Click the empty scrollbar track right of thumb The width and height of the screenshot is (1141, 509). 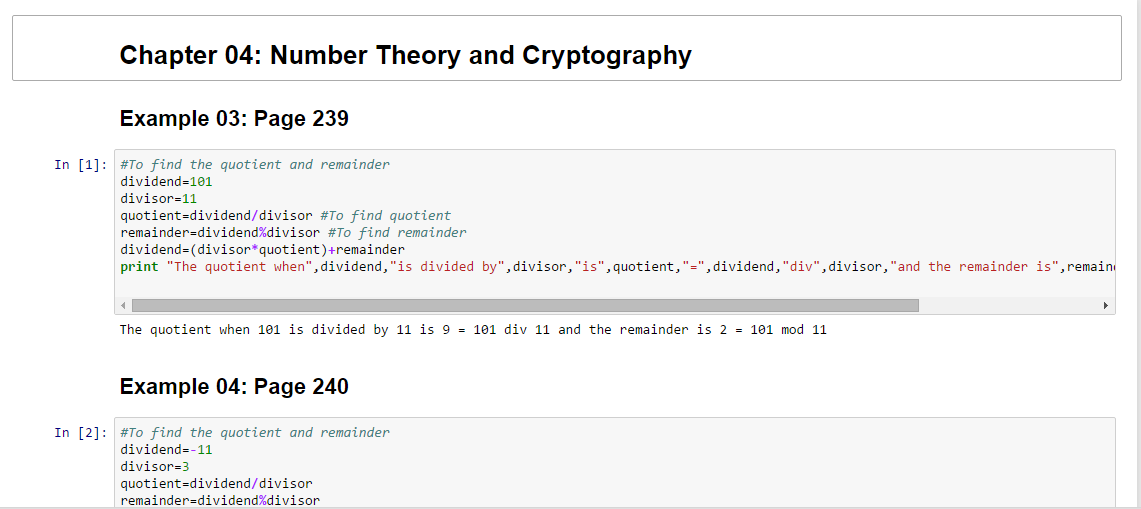pos(1008,305)
